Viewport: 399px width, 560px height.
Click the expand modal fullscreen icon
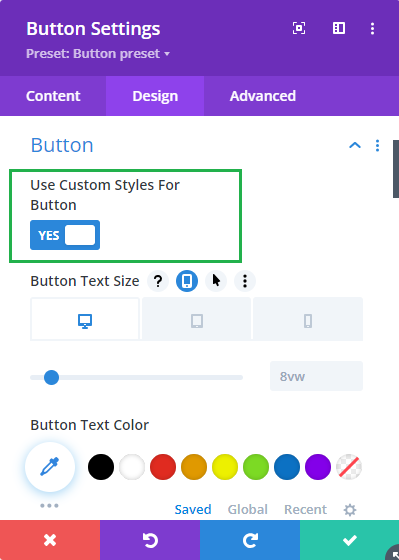299,28
